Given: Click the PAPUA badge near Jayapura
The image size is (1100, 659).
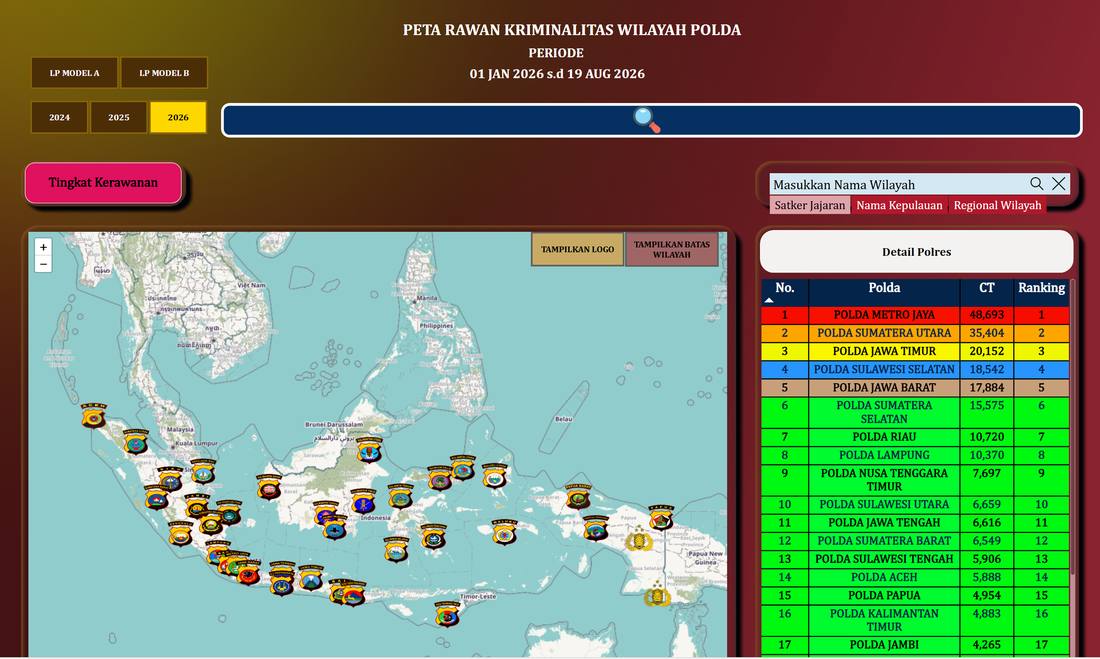Looking at the screenshot, I should 661,517.
